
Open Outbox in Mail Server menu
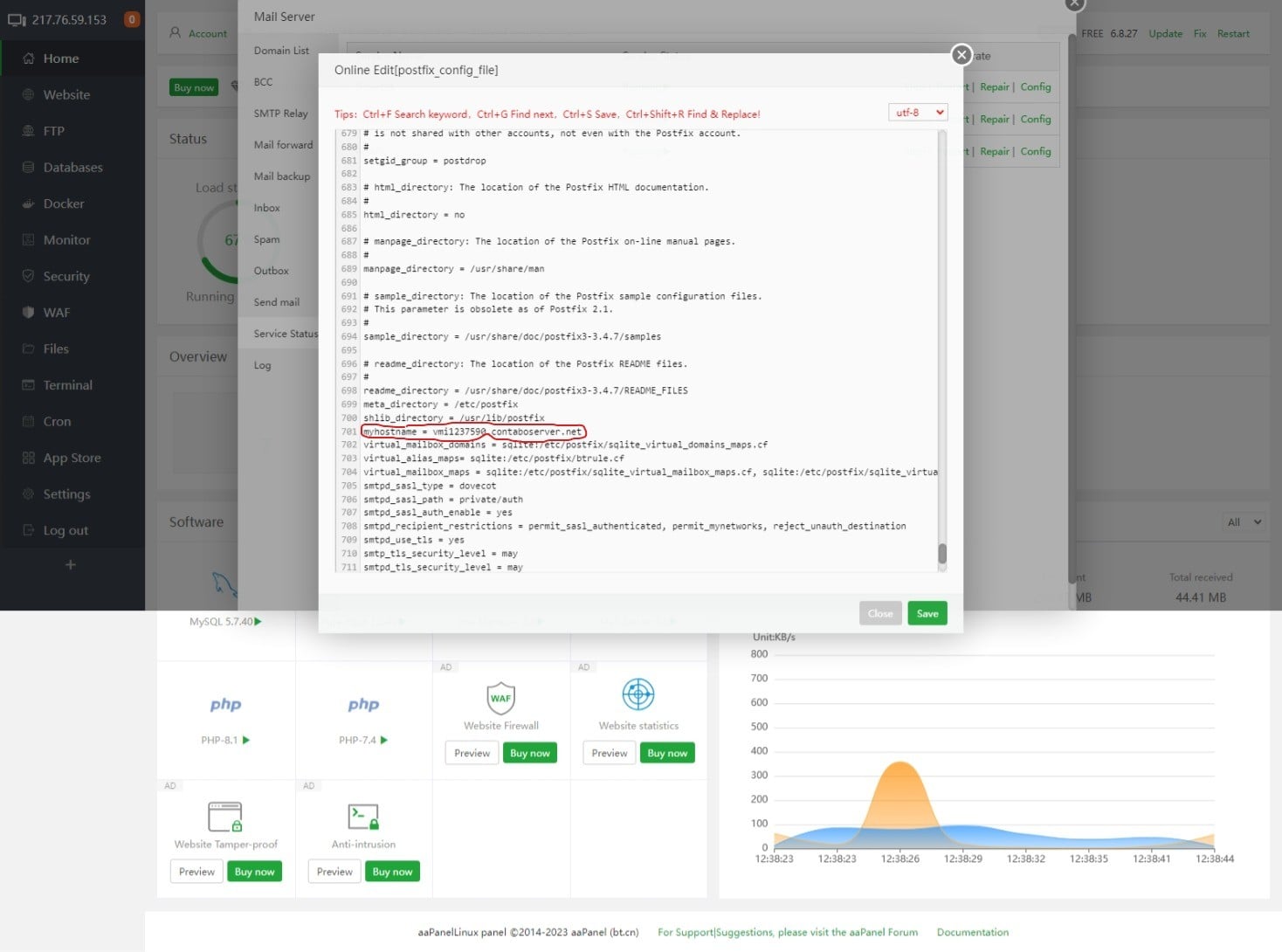[272, 271]
